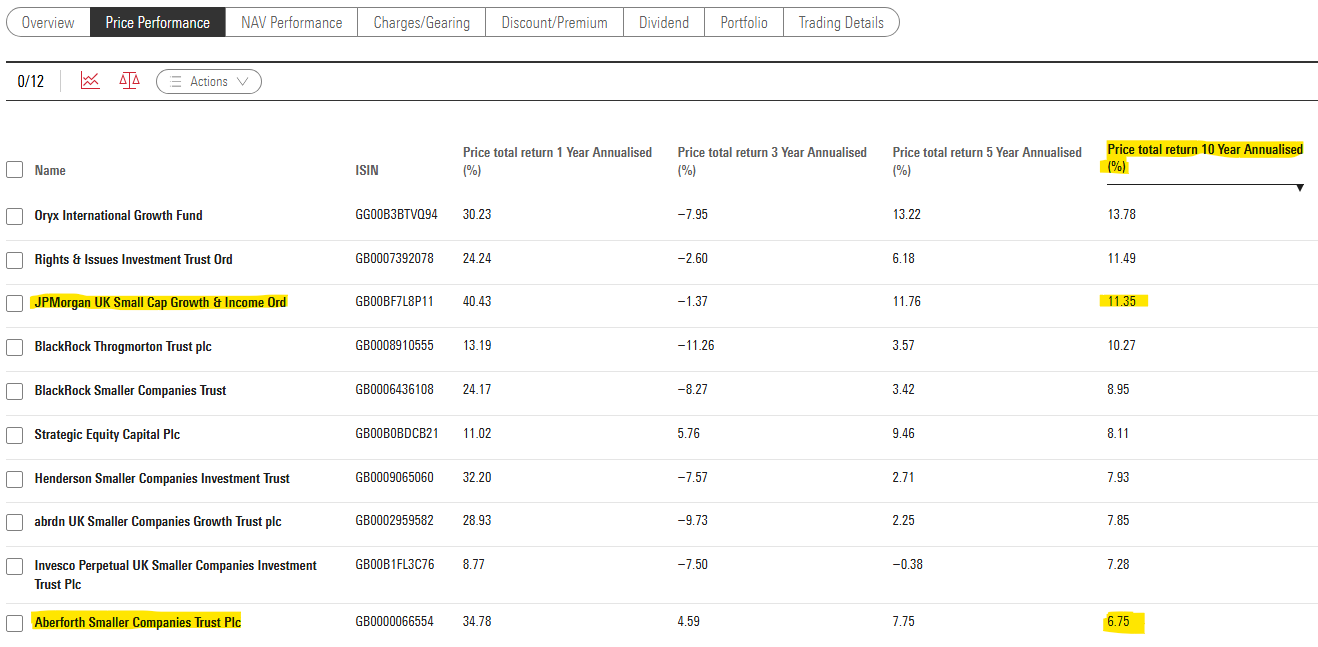Tick the Oryx International Growth Fund checkbox
The image size is (1318, 647).
click(x=14, y=216)
